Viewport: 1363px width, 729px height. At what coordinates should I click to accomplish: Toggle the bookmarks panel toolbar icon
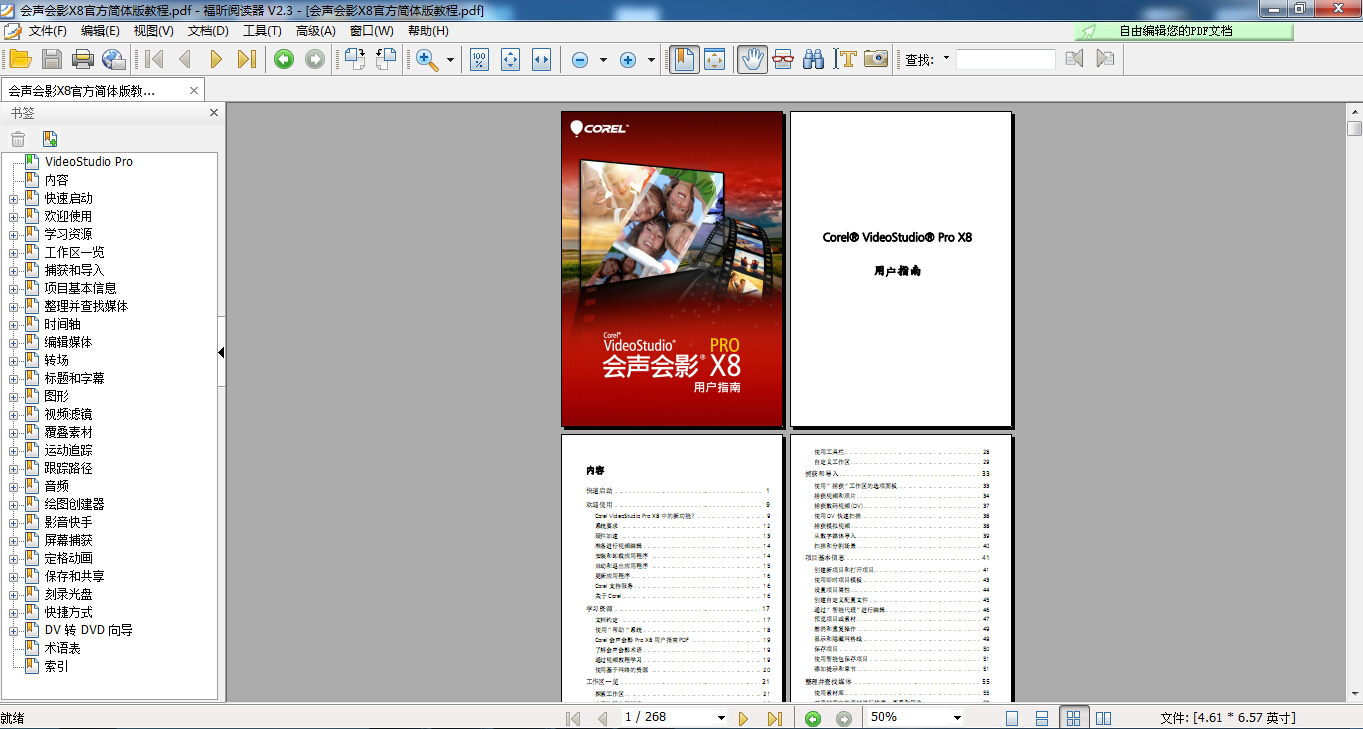(x=683, y=59)
